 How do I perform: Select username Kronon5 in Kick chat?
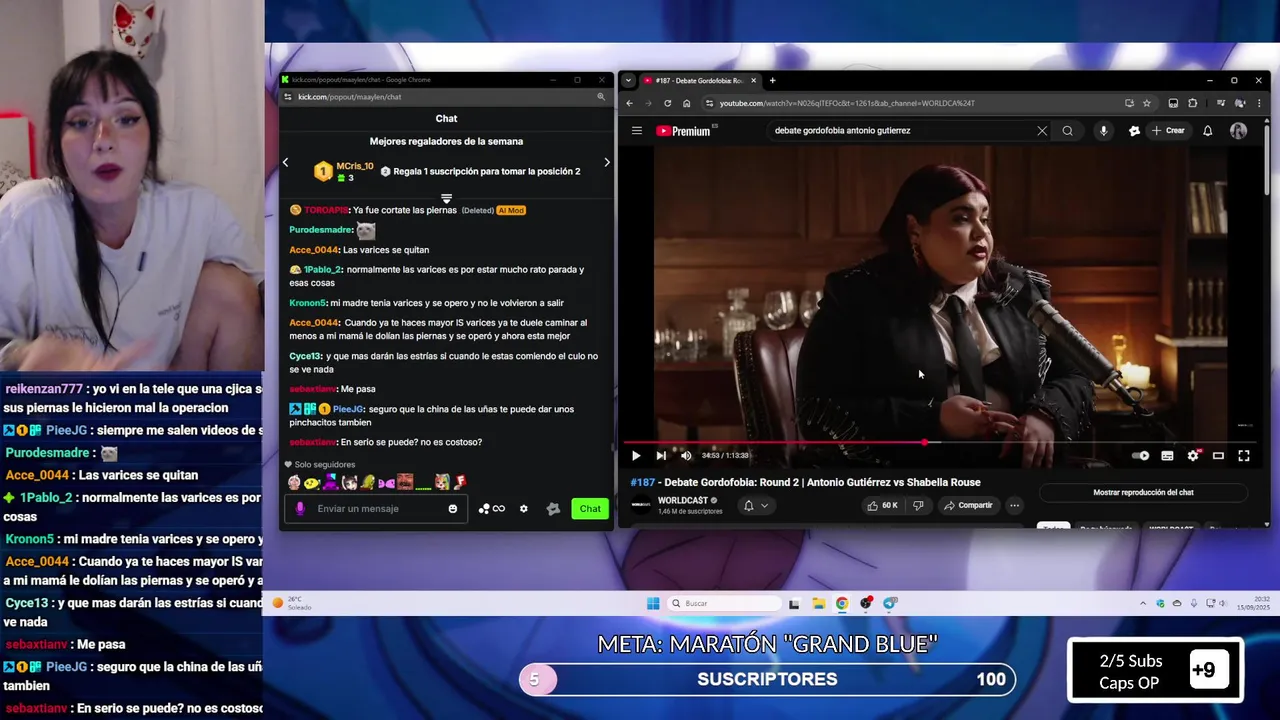coord(308,303)
